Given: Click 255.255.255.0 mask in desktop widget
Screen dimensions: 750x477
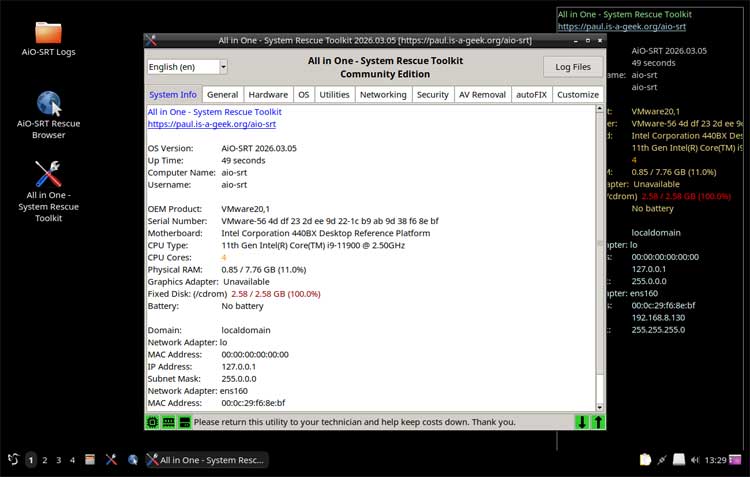Looking at the screenshot, I should (x=658, y=330).
